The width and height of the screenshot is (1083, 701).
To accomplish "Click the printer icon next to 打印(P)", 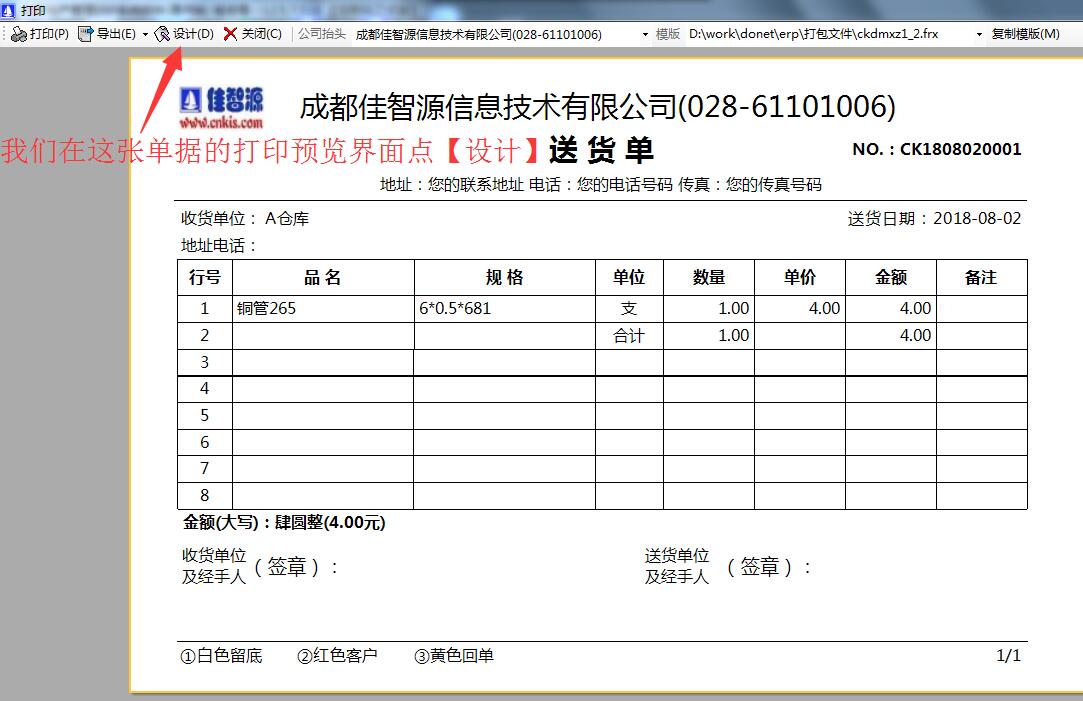I will [x=19, y=33].
